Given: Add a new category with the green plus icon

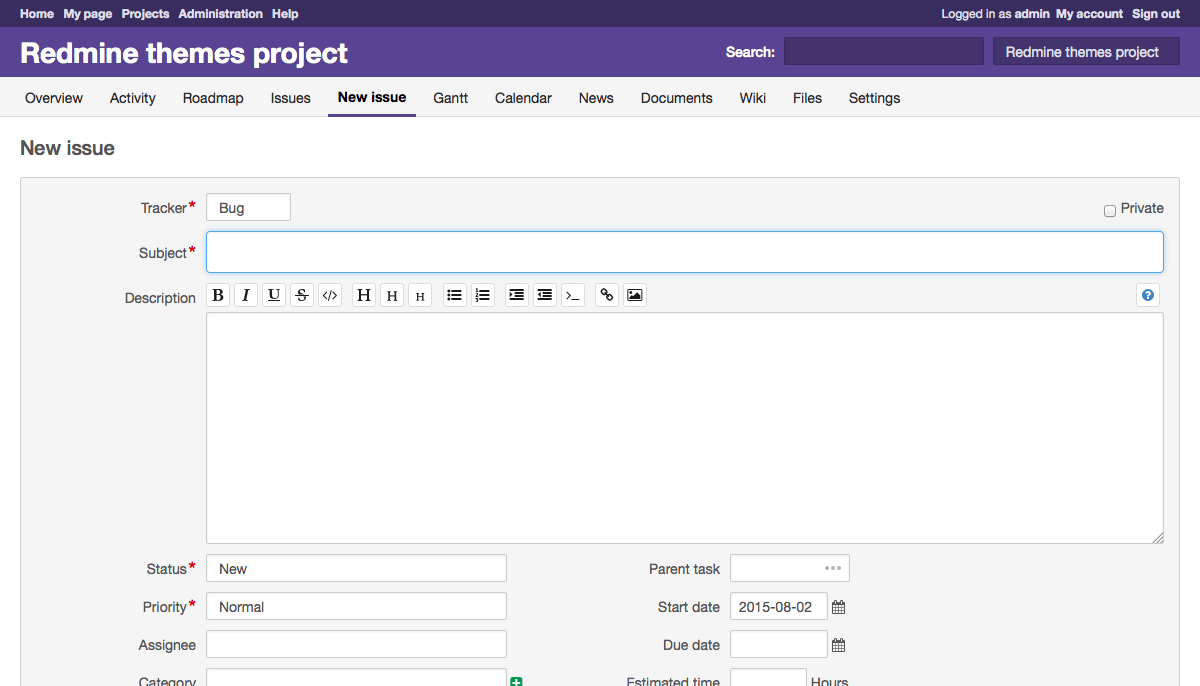Looking at the screenshot, I should pyautogui.click(x=516, y=680).
